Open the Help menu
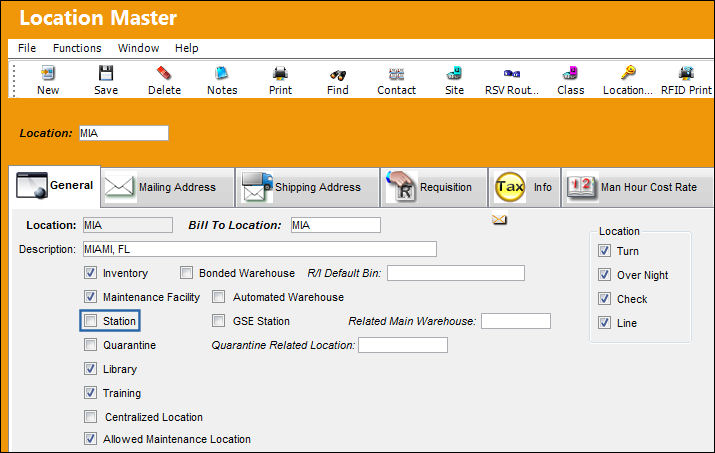The image size is (715, 453). point(187,48)
